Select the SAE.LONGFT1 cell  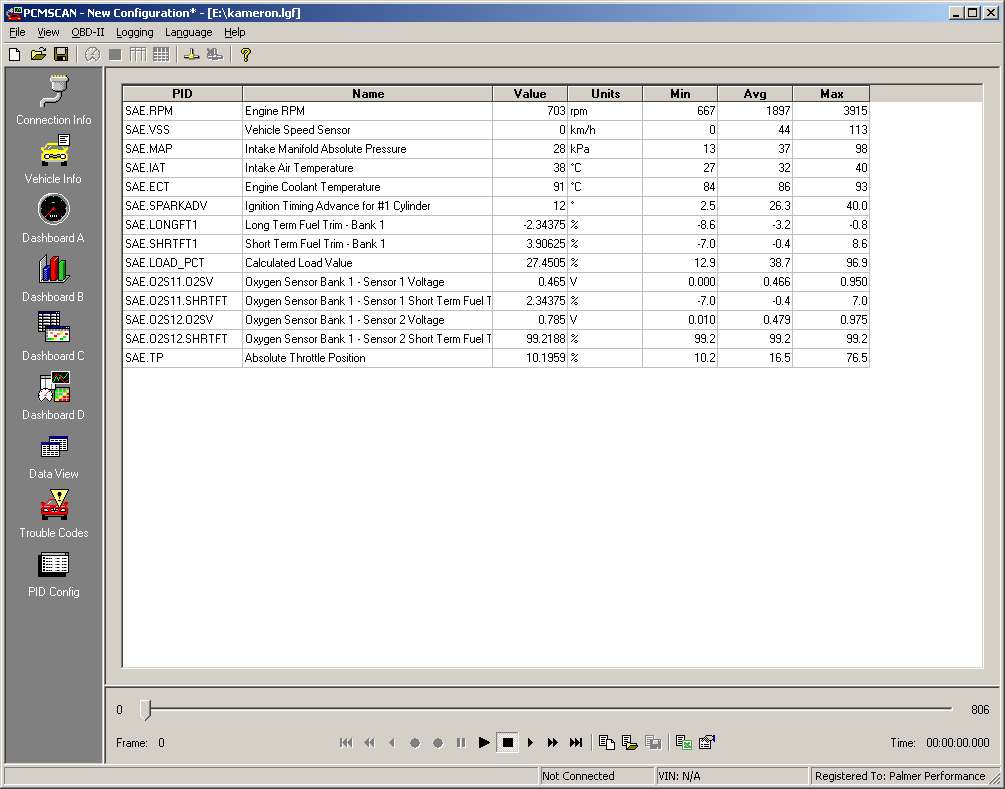182,225
